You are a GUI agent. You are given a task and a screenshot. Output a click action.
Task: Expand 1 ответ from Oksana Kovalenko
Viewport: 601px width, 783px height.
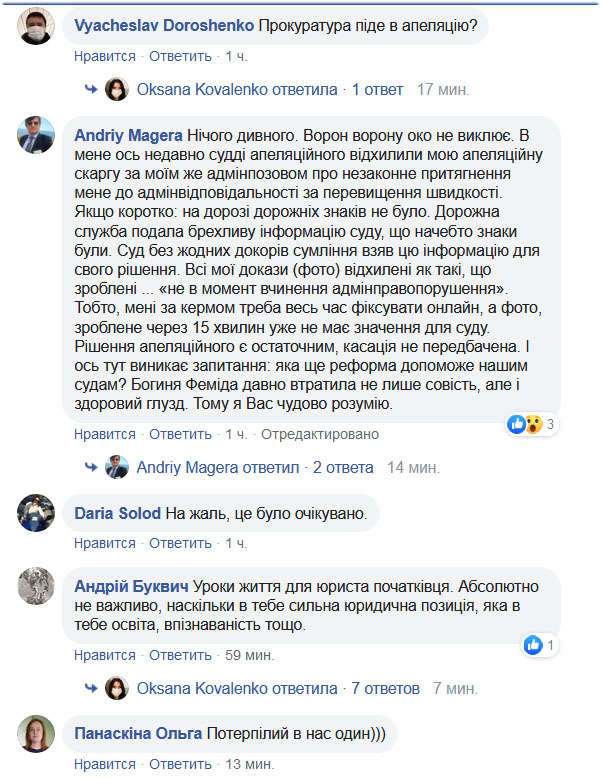point(377,89)
